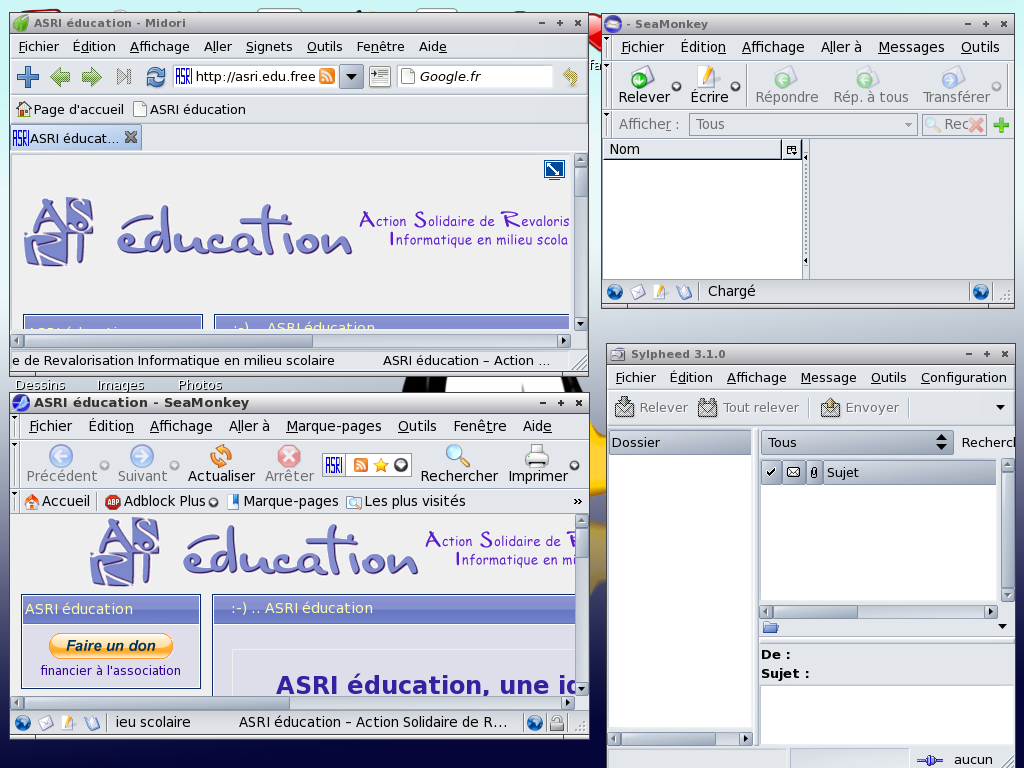
Task: Click the green plus icon beside SeaMonkey mail search
Action: pyautogui.click(x=1001, y=125)
